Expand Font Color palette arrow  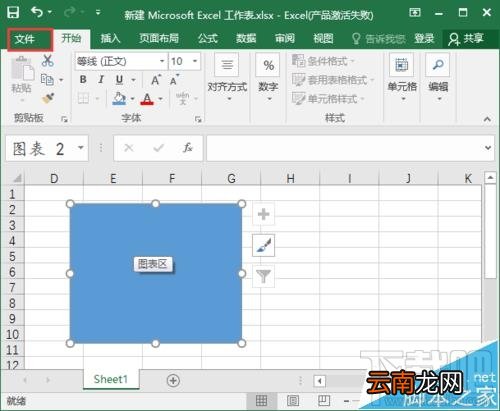[161, 99]
